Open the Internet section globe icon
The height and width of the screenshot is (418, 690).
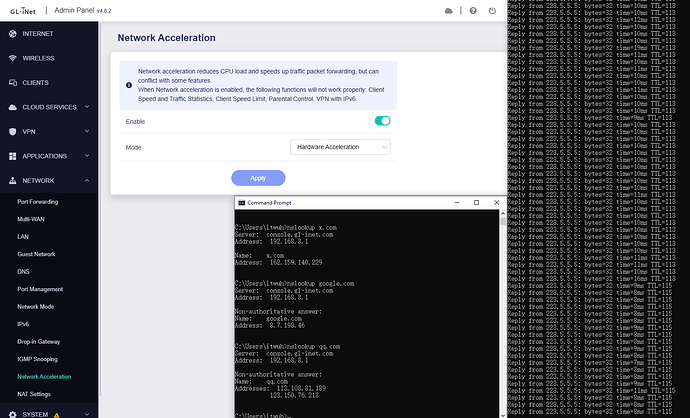click(x=12, y=33)
